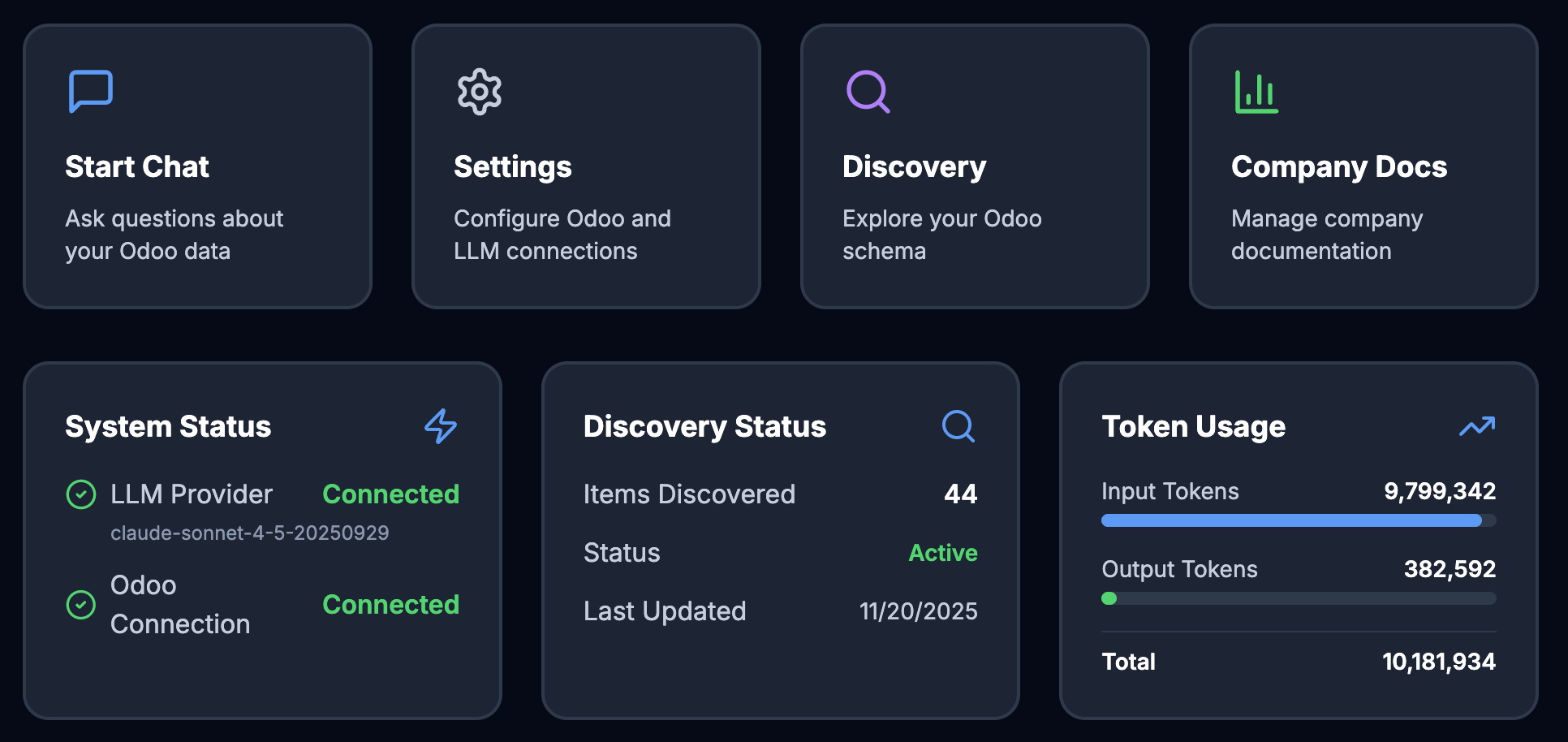
Task: Select the claude-sonnet-4-5-20250929 model label
Action: click(x=250, y=533)
